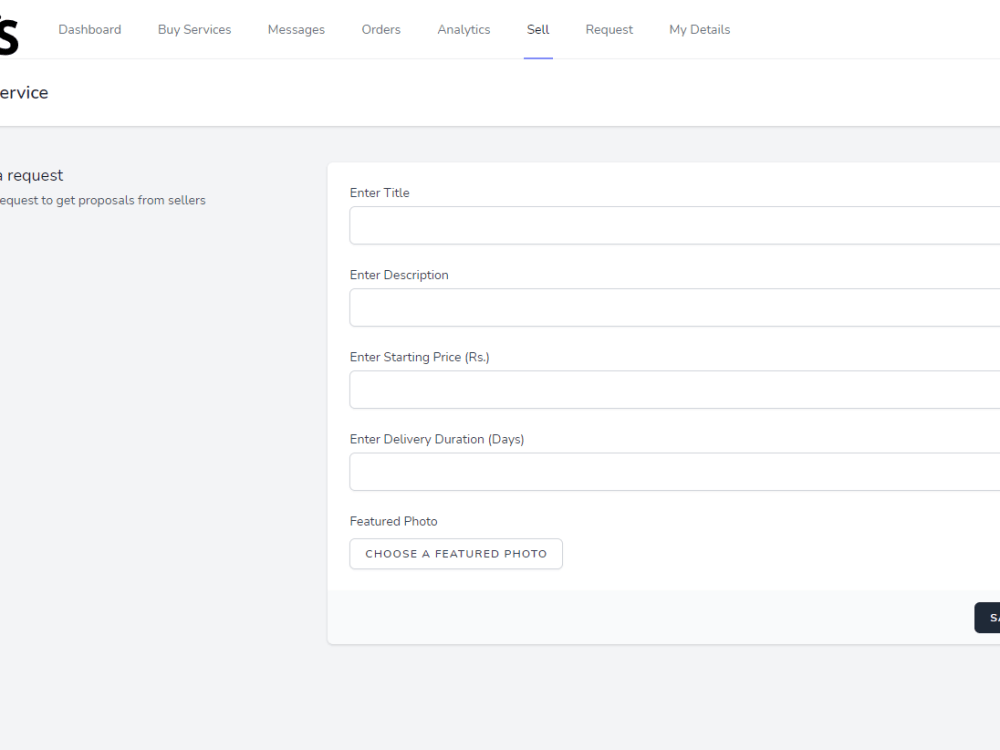
Task: Switch to the Request tab
Action: coord(609,29)
